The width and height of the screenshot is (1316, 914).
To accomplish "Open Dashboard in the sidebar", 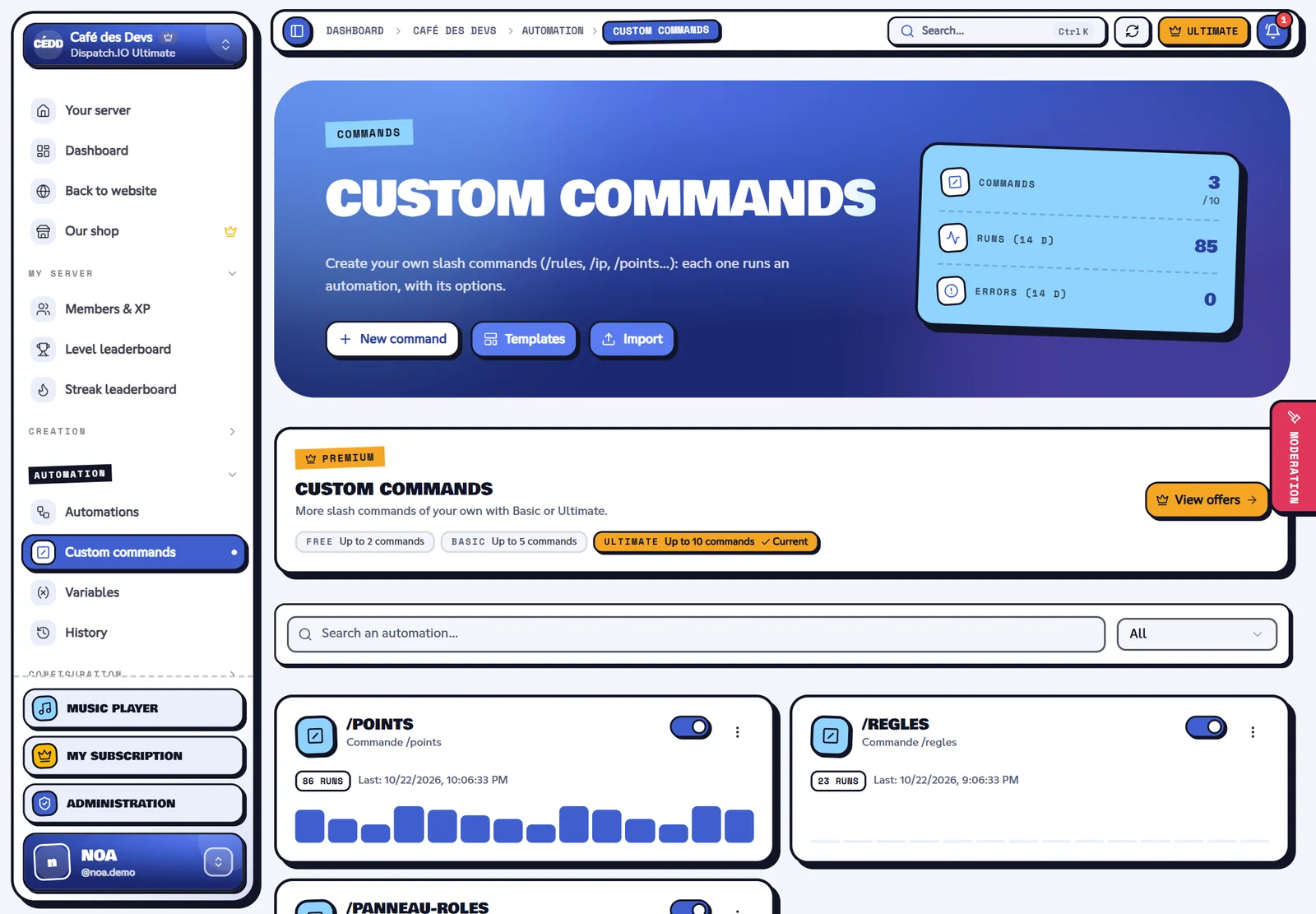I will coord(134,151).
